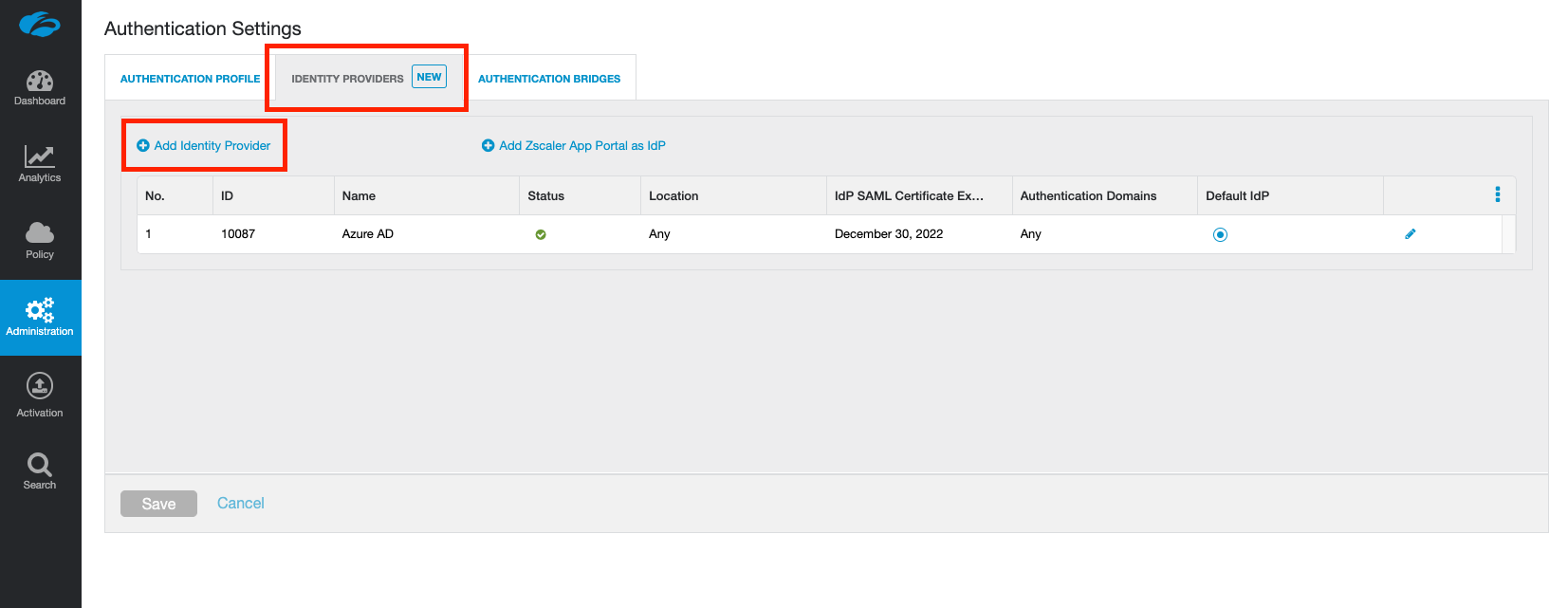The image size is (1568, 608).
Task: Open the Dashboard sidebar icon
Action: pyautogui.click(x=40, y=82)
